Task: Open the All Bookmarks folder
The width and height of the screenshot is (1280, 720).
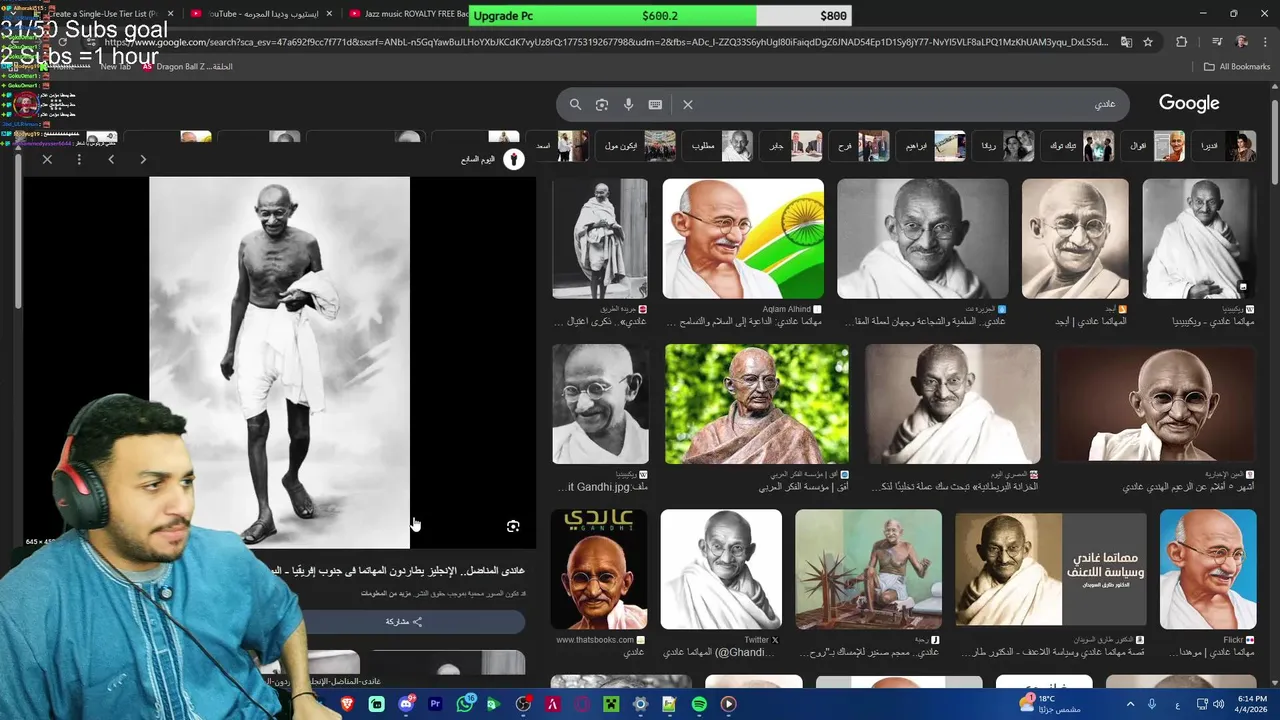Action: pyautogui.click(x=1237, y=66)
